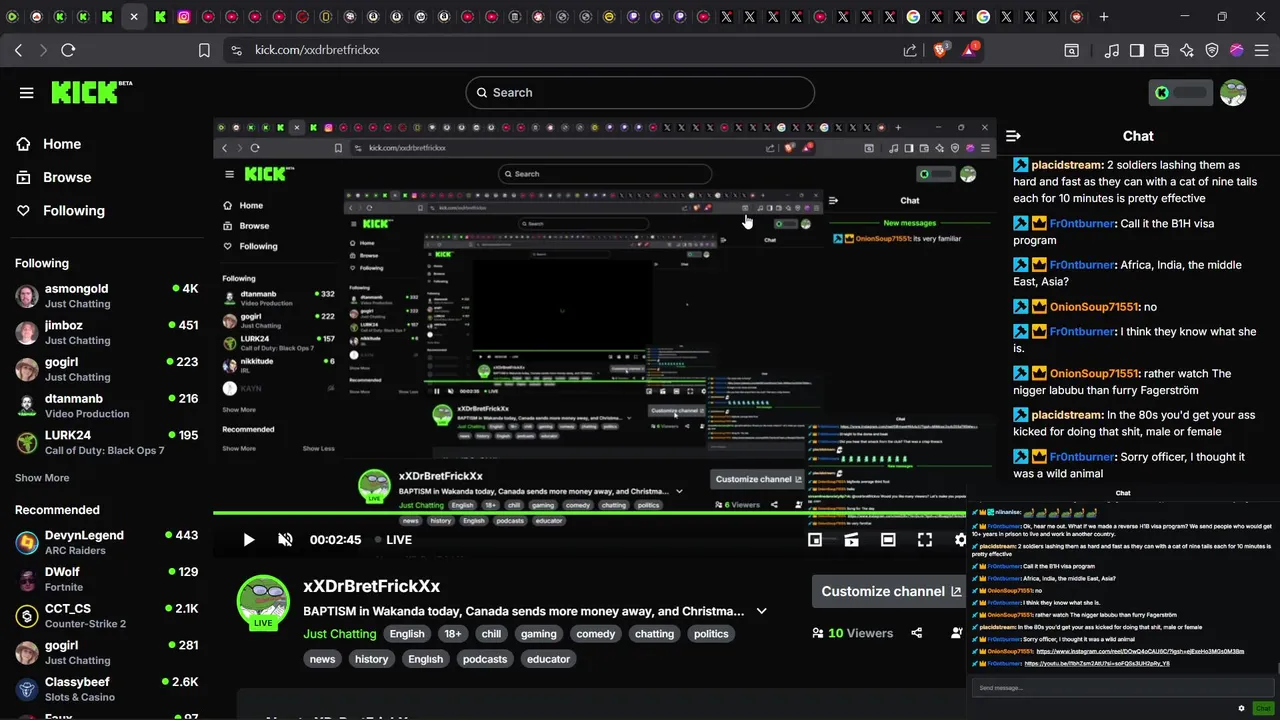Expand the stream title chevron
This screenshot has width=1280, height=720.
tap(762, 611)
